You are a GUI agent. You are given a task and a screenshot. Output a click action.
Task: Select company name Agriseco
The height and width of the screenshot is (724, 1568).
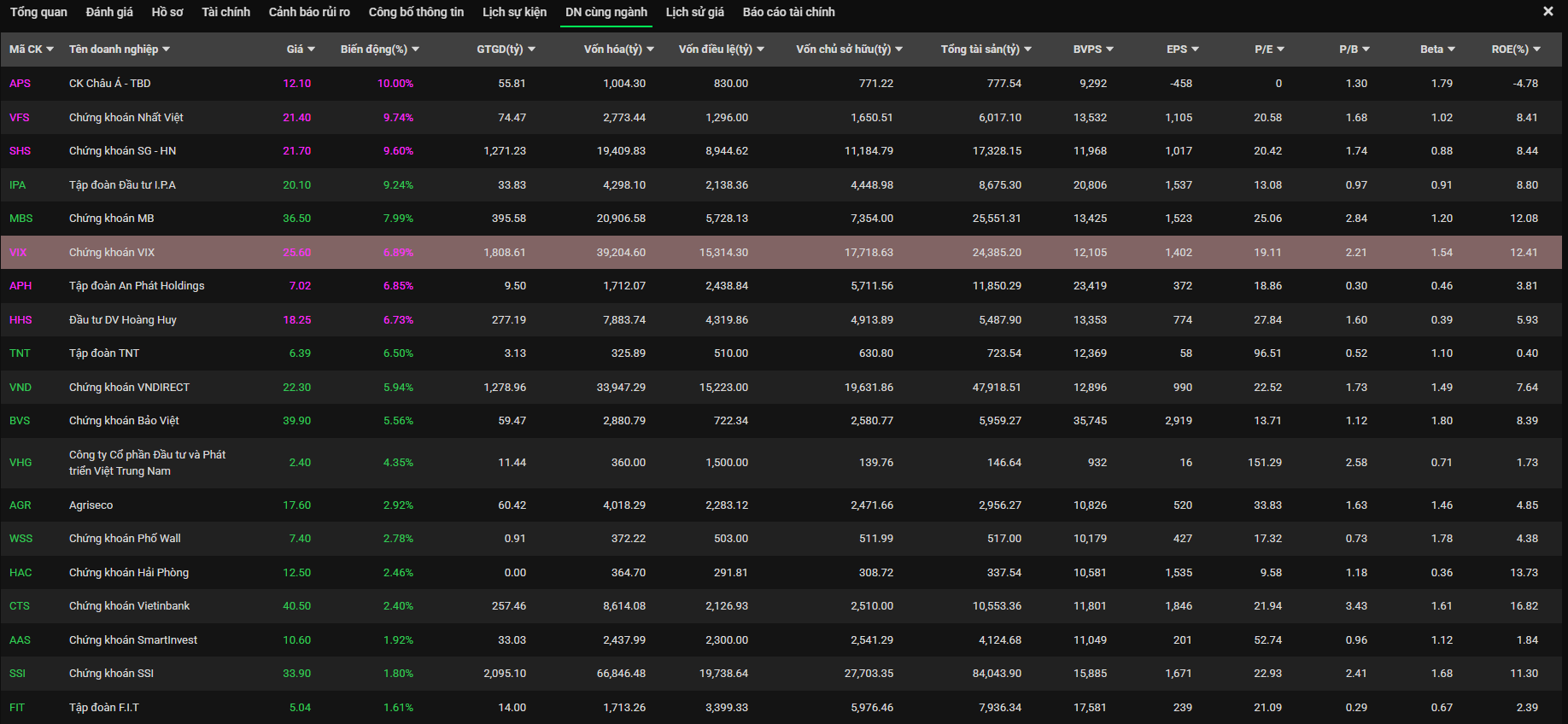coord(91,505)
